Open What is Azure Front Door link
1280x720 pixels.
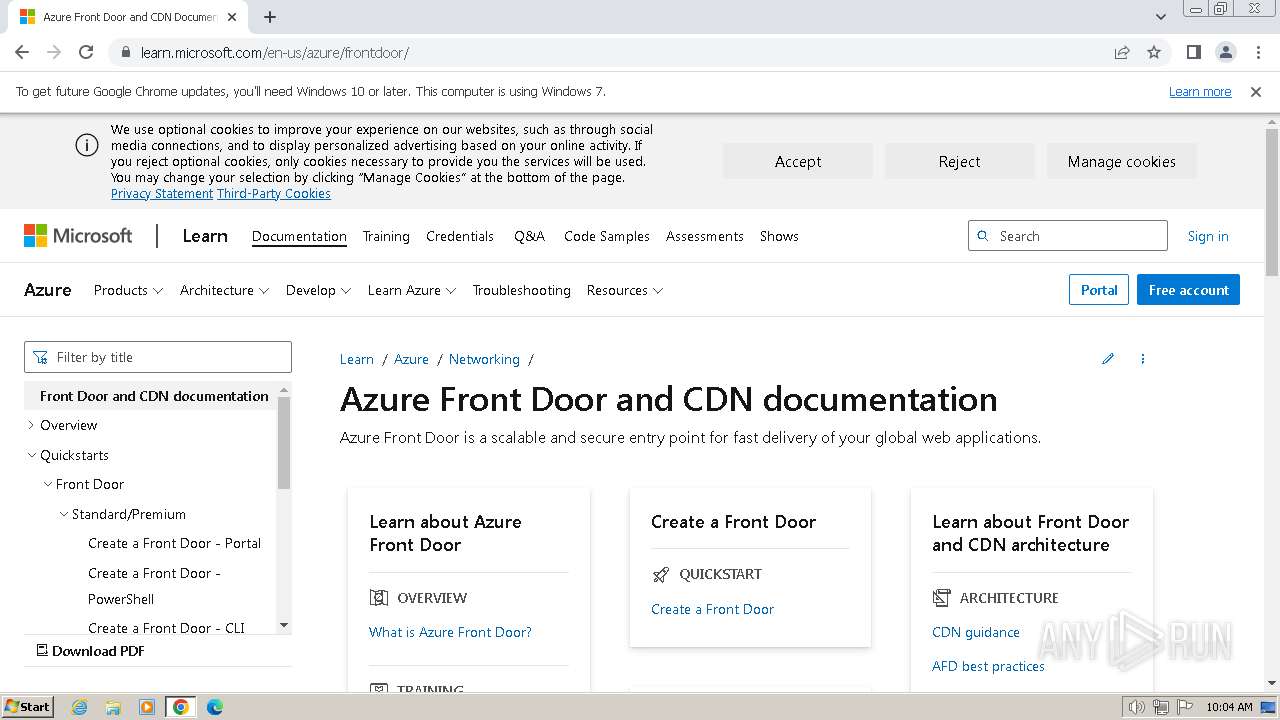click(x=450, y=632)
